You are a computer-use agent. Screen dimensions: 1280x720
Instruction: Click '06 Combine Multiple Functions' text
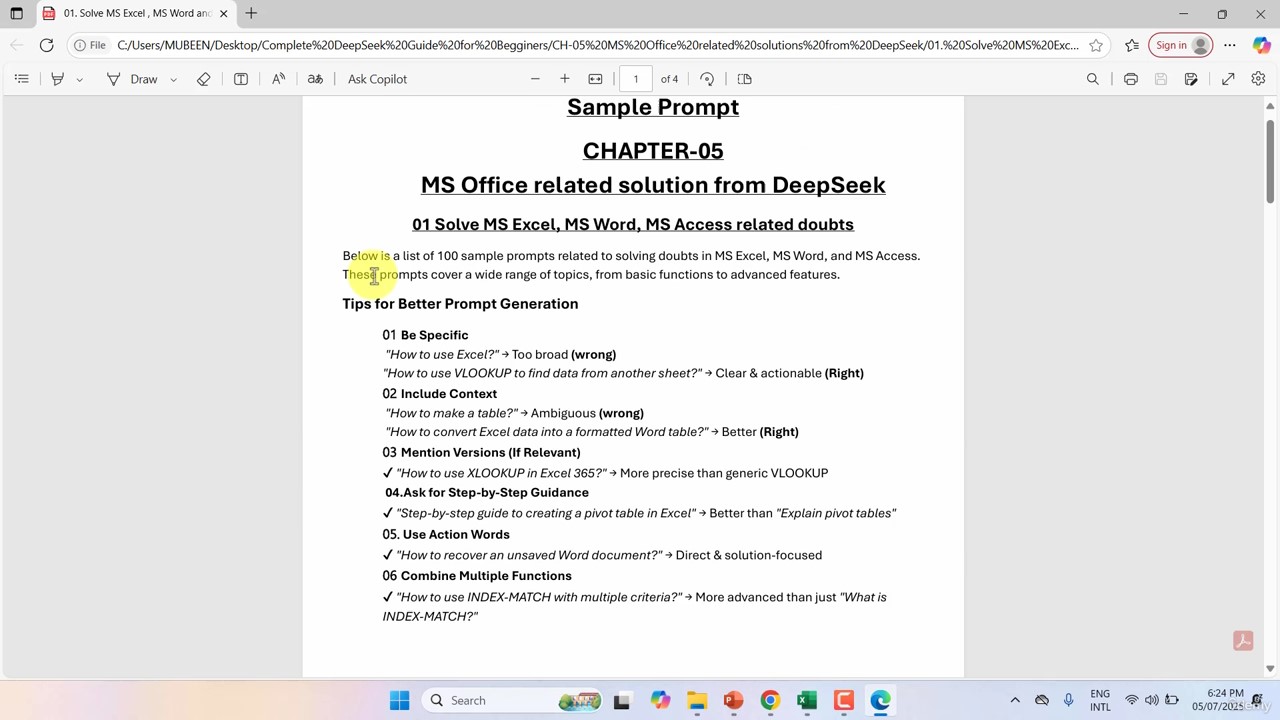[477, 576]
